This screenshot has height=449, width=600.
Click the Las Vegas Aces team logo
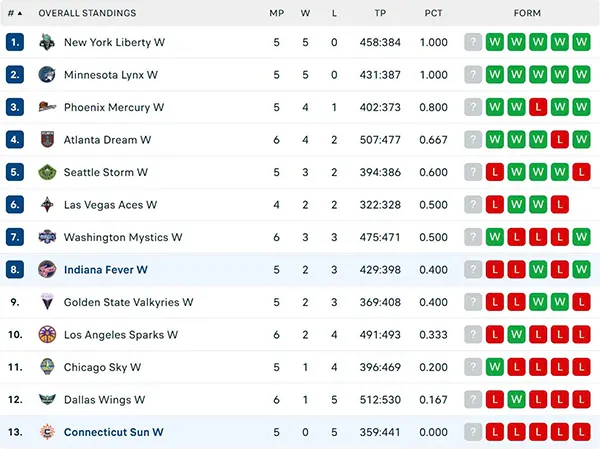tap(47, 205)
